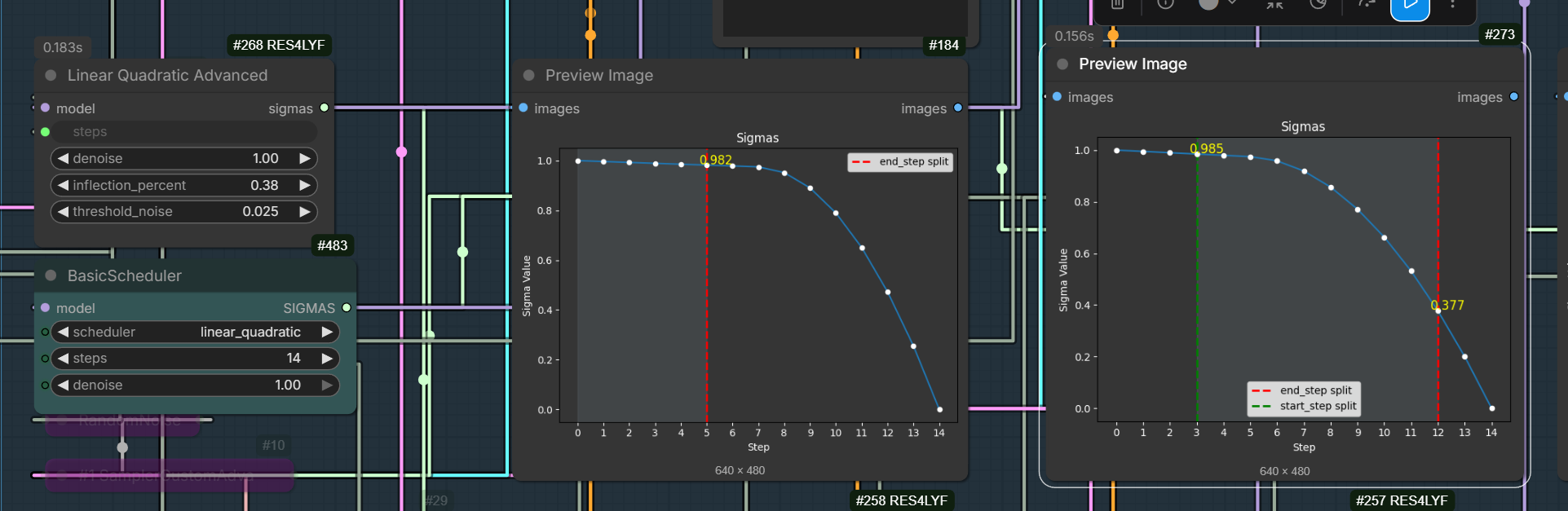Viewport: 1568px width, 511px height.
Task: Collapse Preview Image node #184 via its title dot
Action: coord(528,75)
